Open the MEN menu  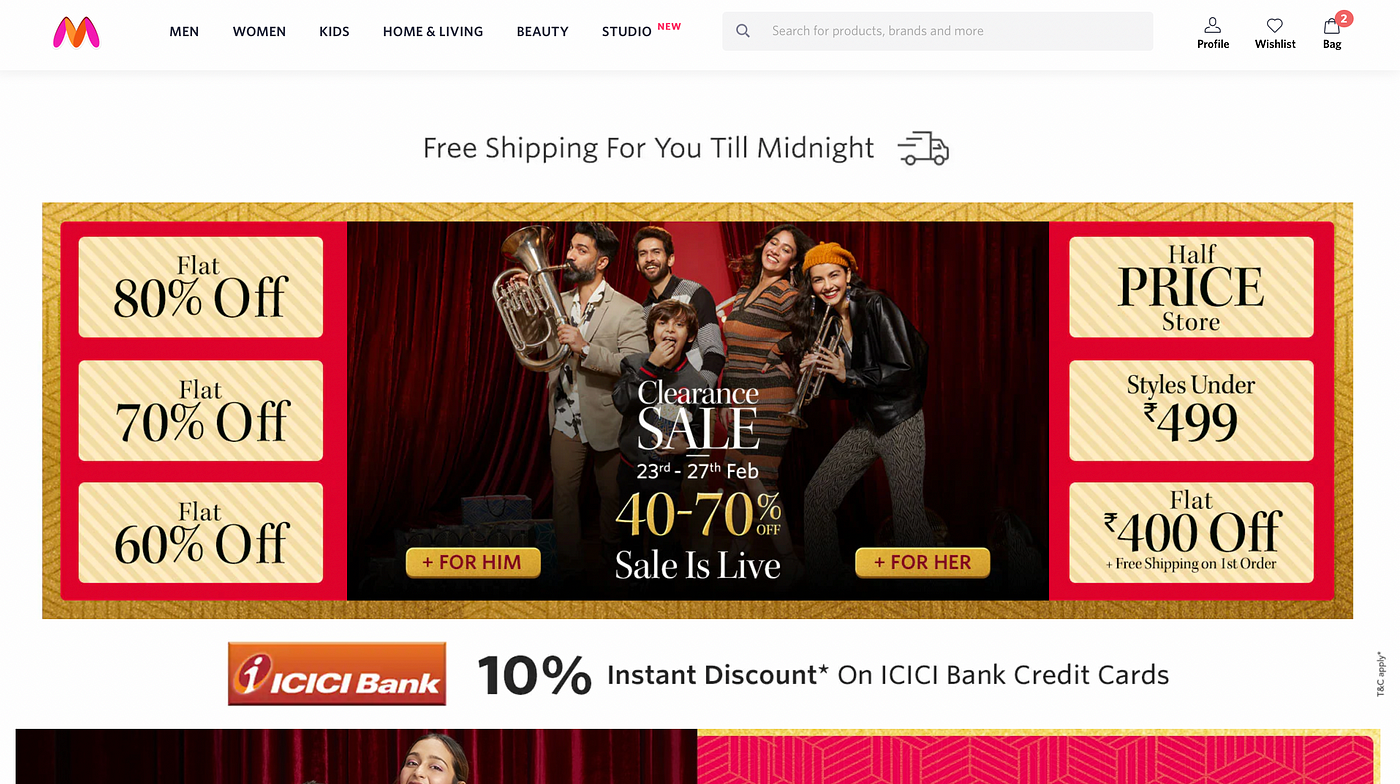point(184,31)
